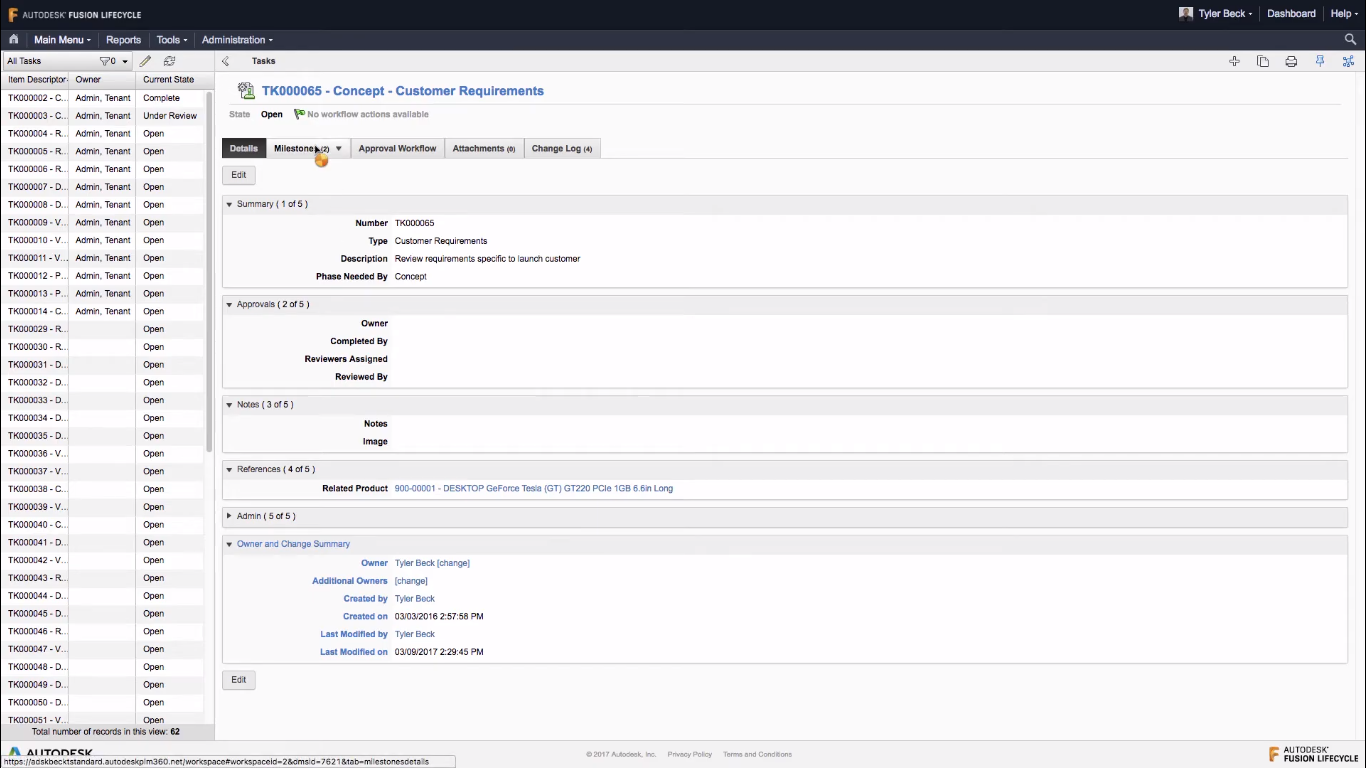Click [change] next to Owner Tyler Beck
Image resolution: width=1366 pixels, height=768 pixels.
(453, 563)
